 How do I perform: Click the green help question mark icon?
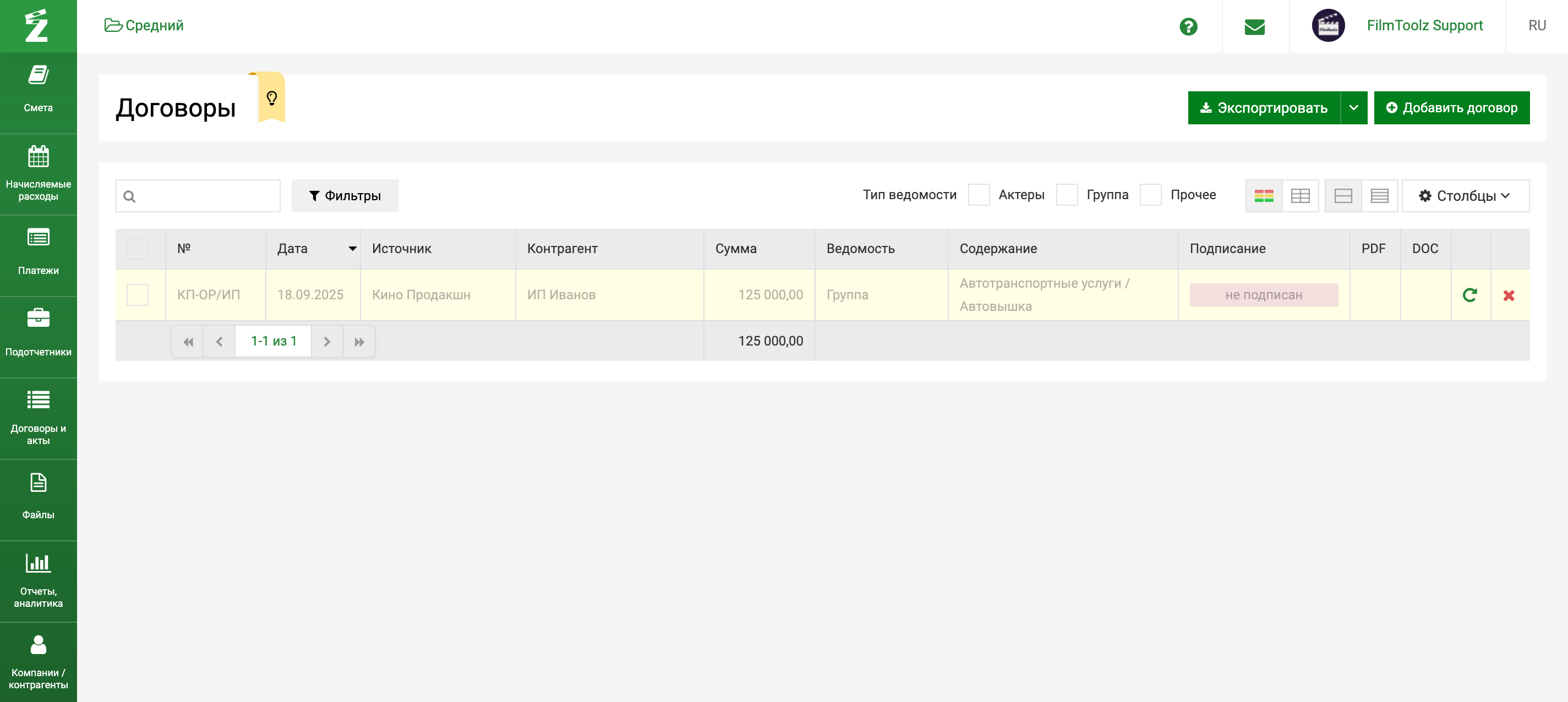click(1188, 26)
